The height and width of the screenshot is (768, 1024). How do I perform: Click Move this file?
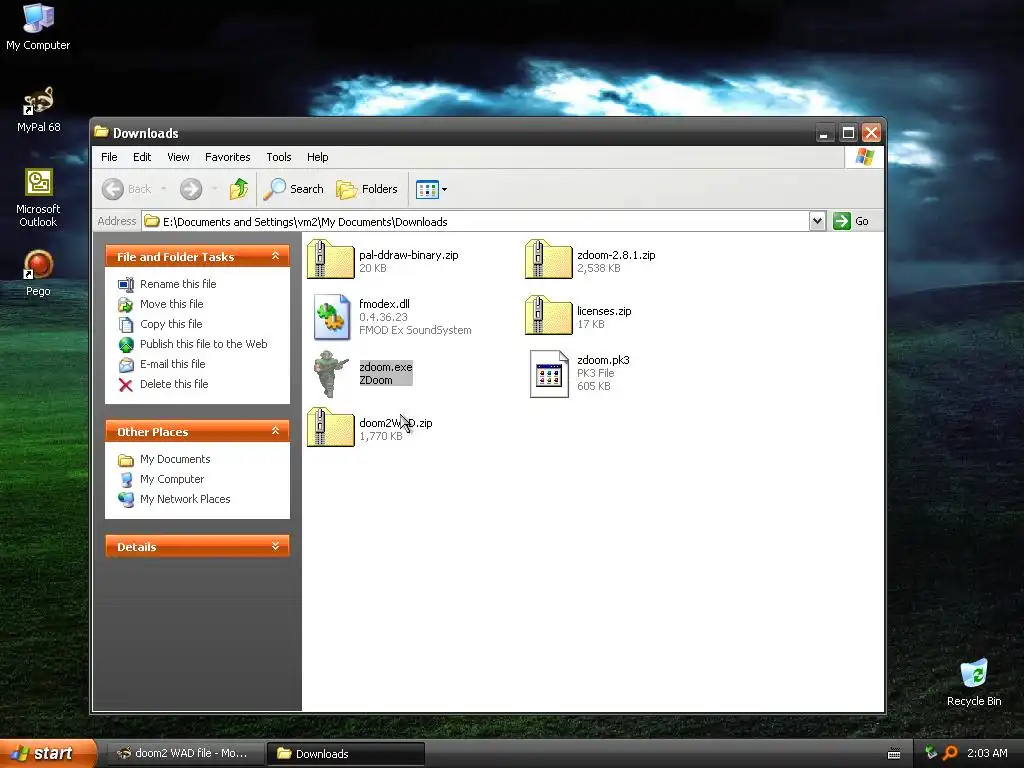point(171,304)
